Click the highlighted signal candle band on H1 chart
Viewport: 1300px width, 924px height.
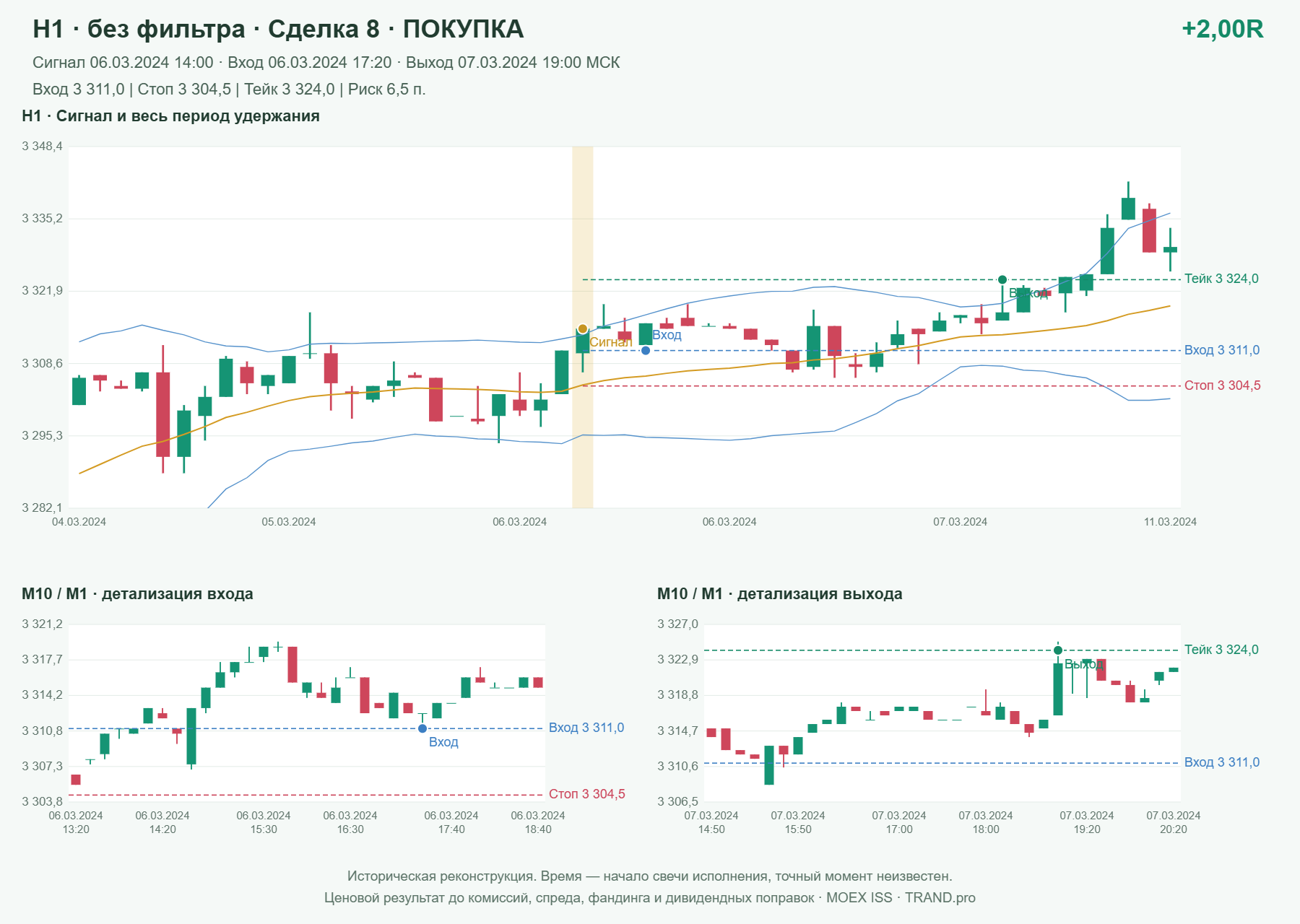[x=583, y=327]
